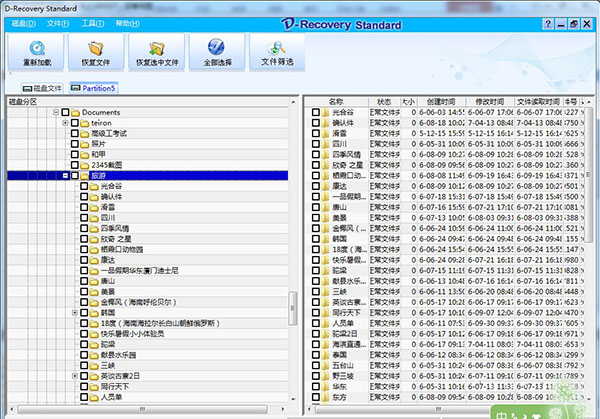The width and height of the screenshot is (600, 419).
Task: Click the question mark help icon in title bar
Action: (x=548, y=24)
